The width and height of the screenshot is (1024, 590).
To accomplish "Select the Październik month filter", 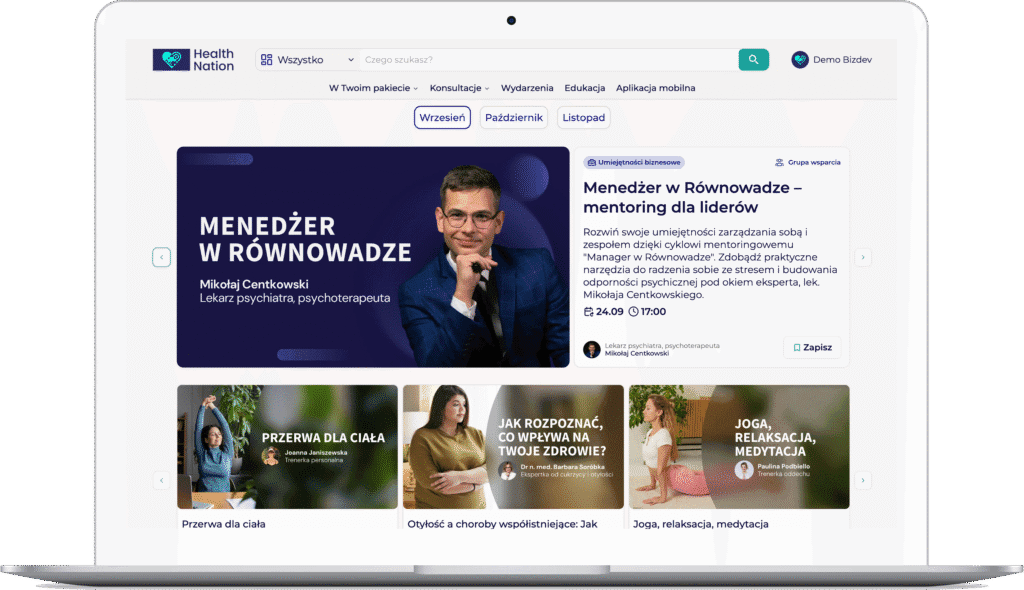I will 514,118.
